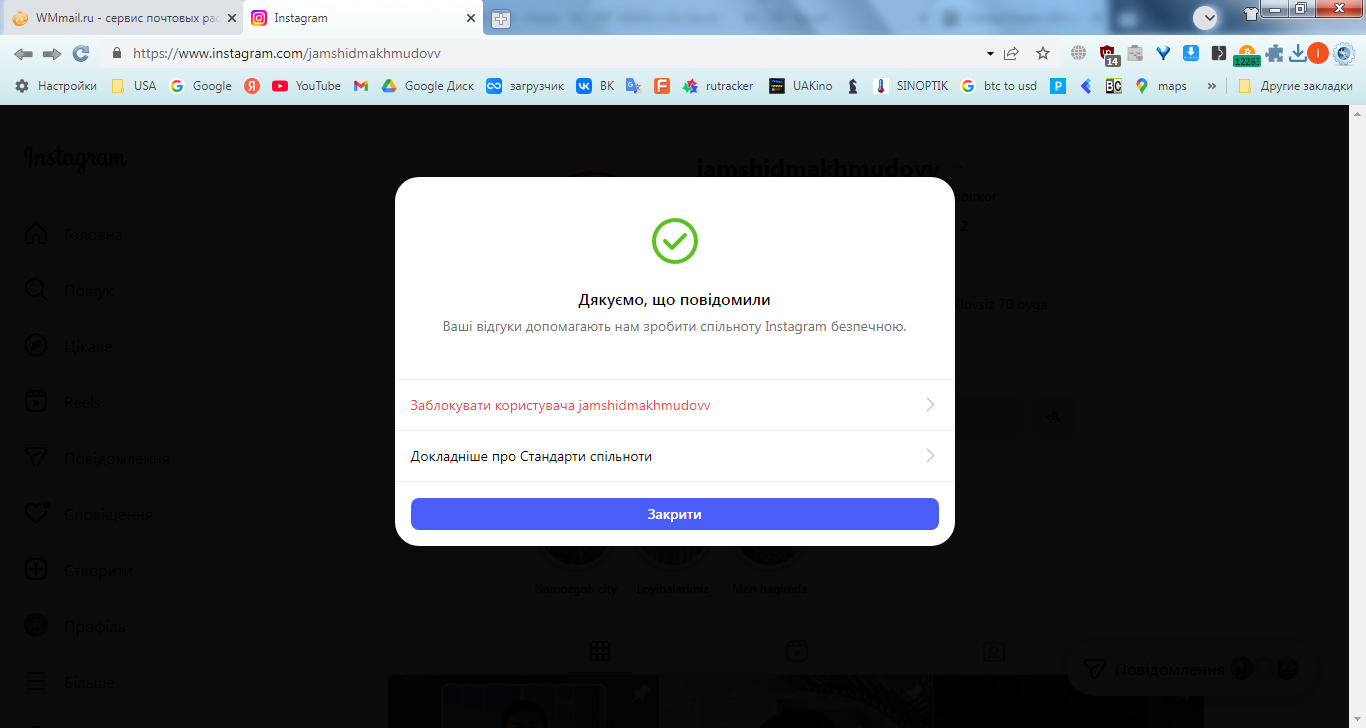Image resolution: width=1366 pixels, height=728 pixels.
Task: Bookmark this page with the star icon
Action: pos(1043,53)
